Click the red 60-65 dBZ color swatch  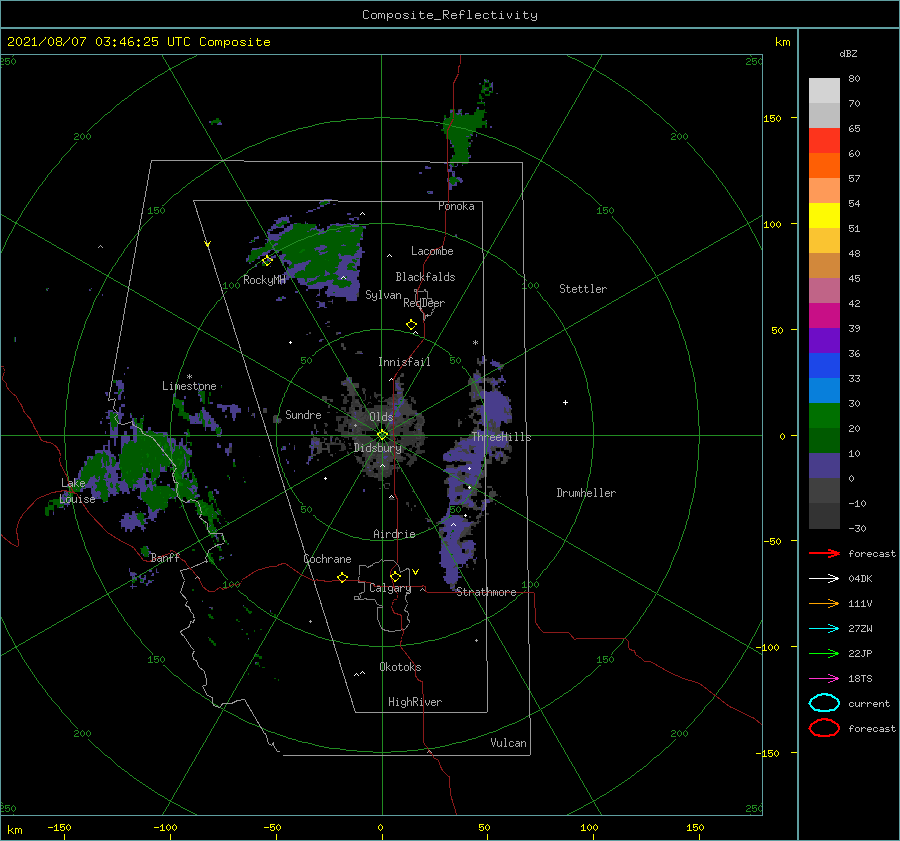point(824,141)
